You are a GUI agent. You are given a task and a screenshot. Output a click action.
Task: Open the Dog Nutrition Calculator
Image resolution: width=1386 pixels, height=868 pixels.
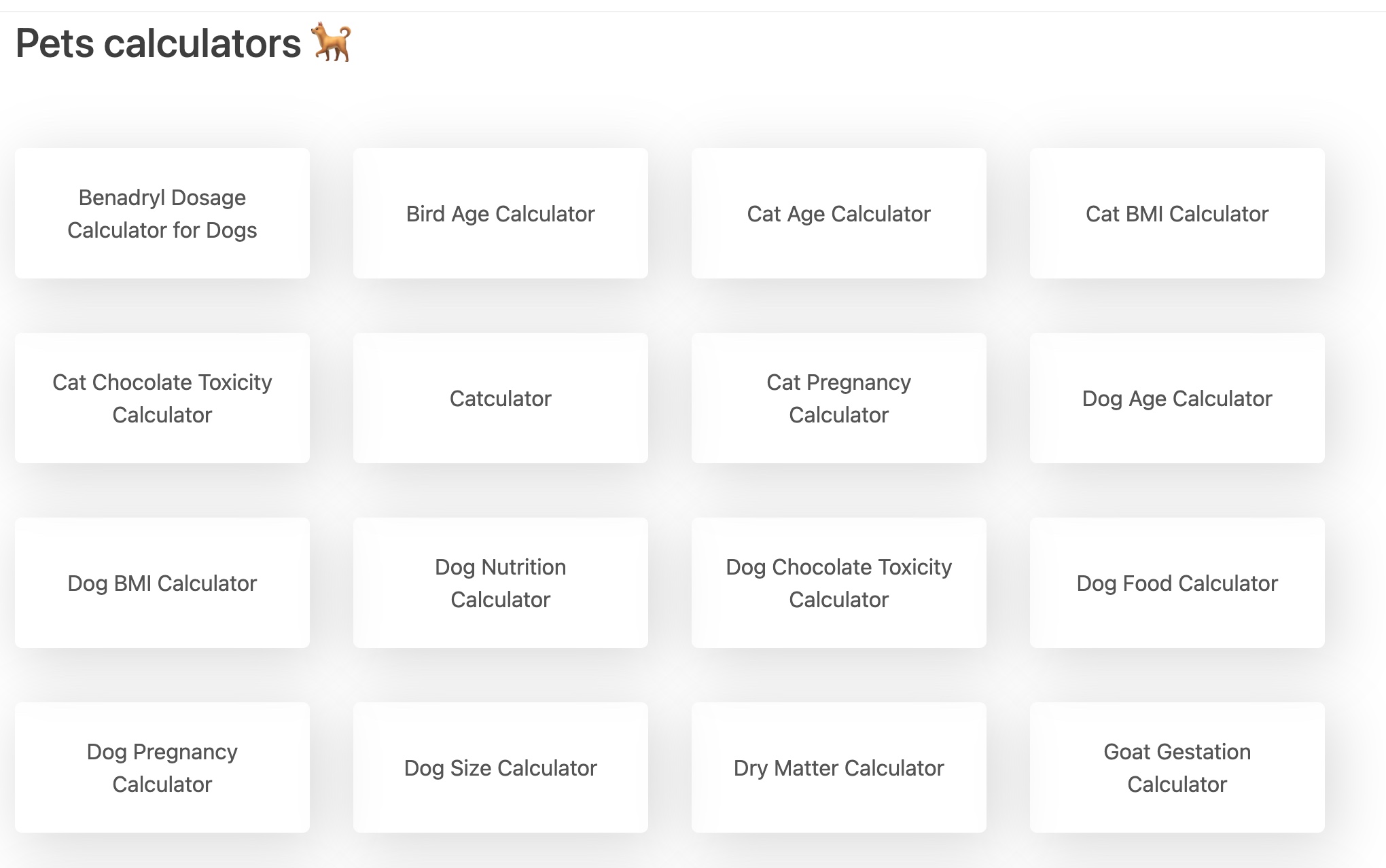[x=500, y=583]
